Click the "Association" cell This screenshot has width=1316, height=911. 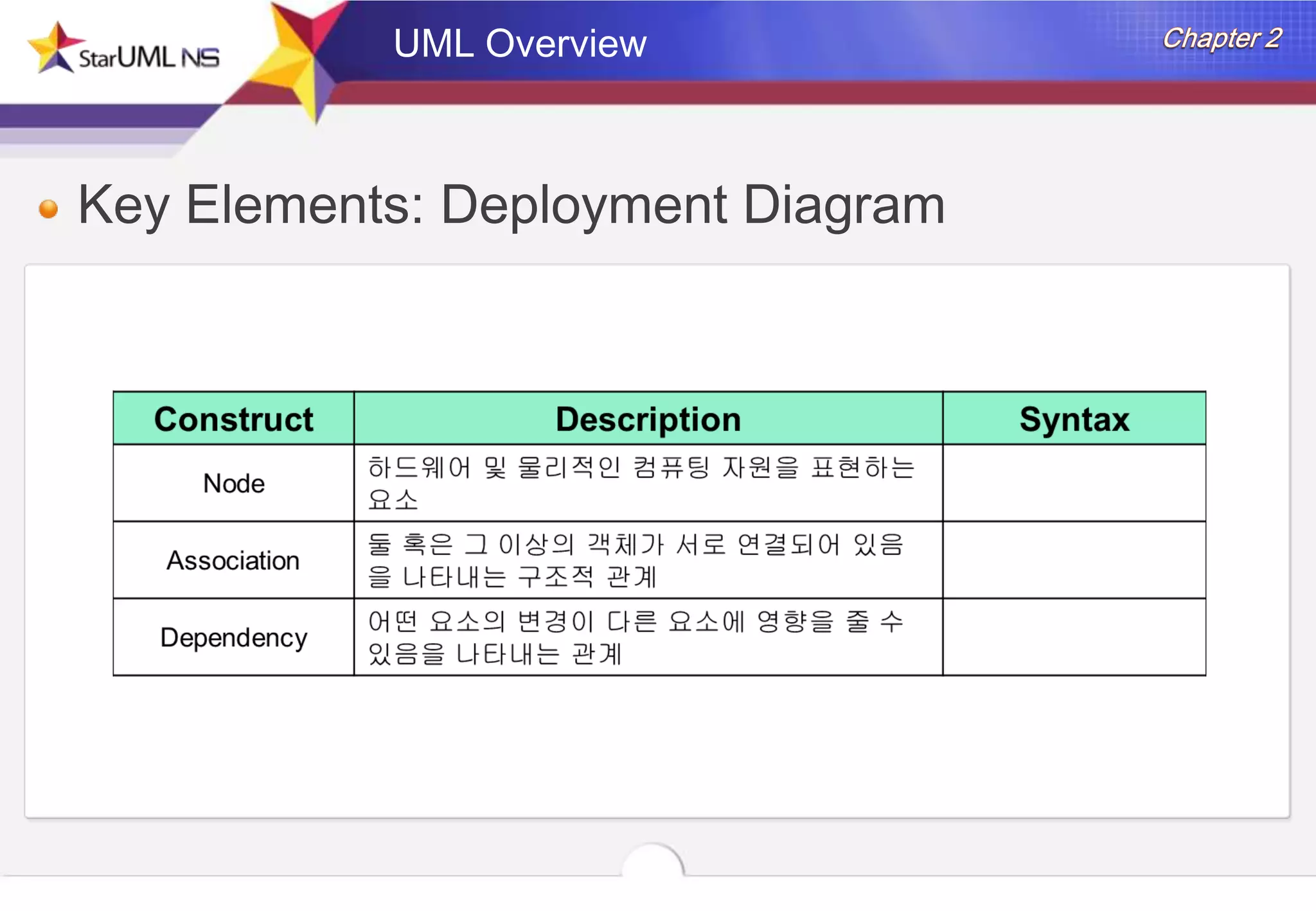coord(234,560)
